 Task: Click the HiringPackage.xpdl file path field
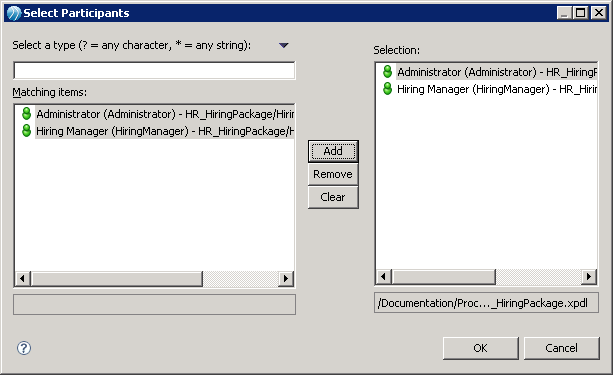[486, 303]
